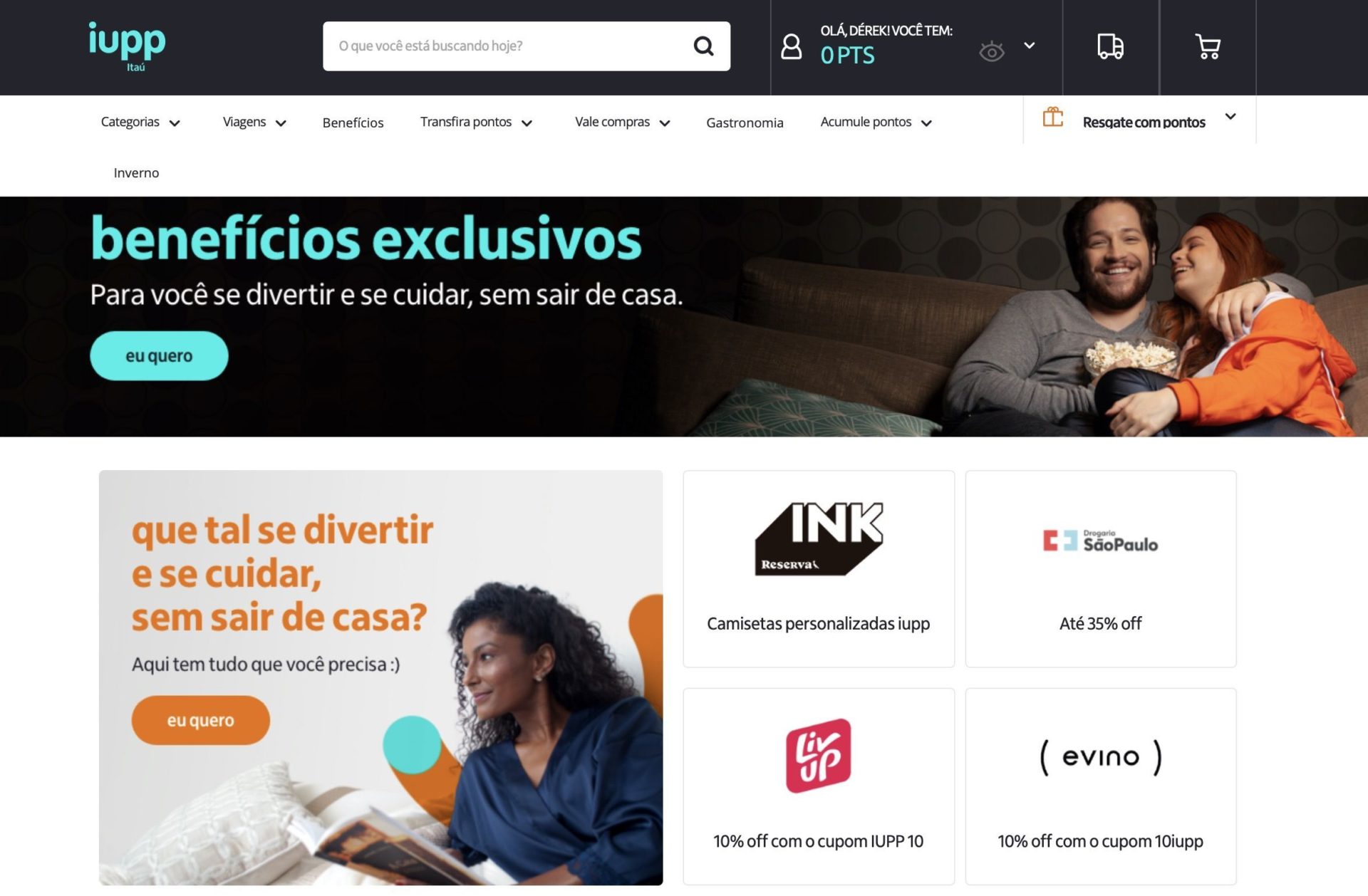Toggle points visibility with eye icon
Image resolution: width=1368 pixels, height=896 pixels.
[991, 52]
